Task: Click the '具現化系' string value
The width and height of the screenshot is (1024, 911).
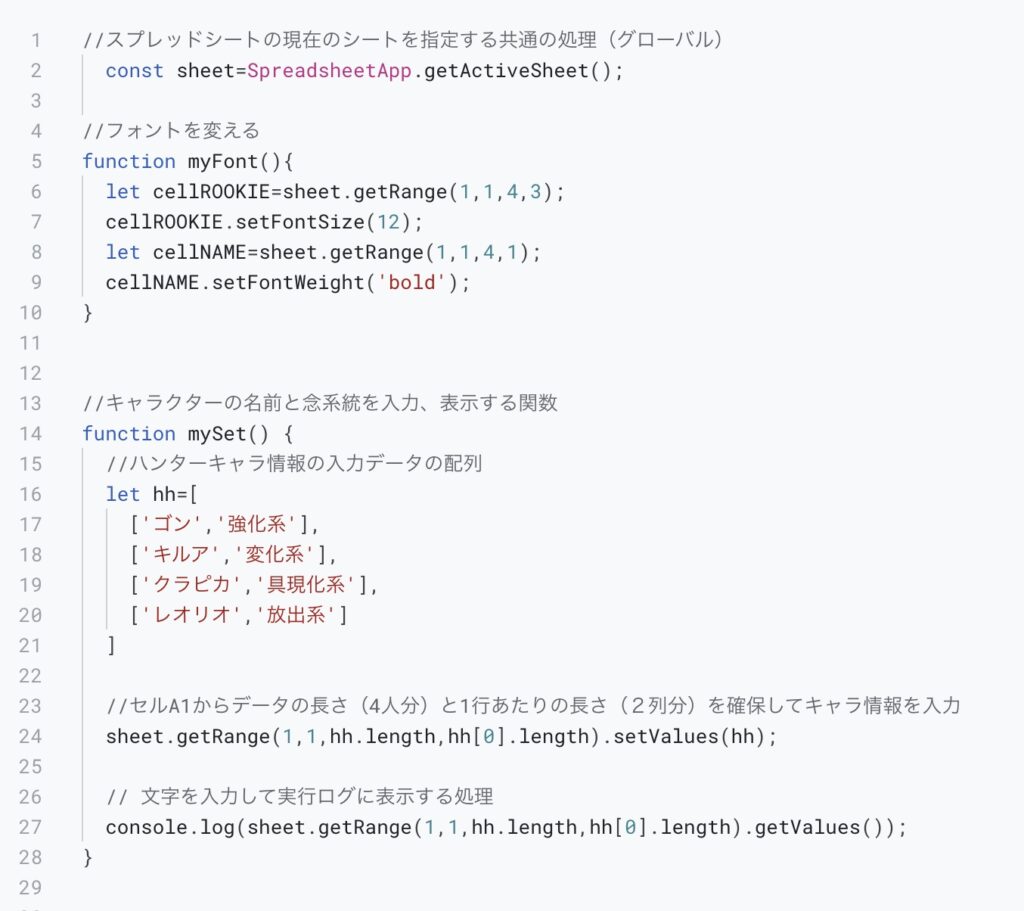Action: pos(305,584)
